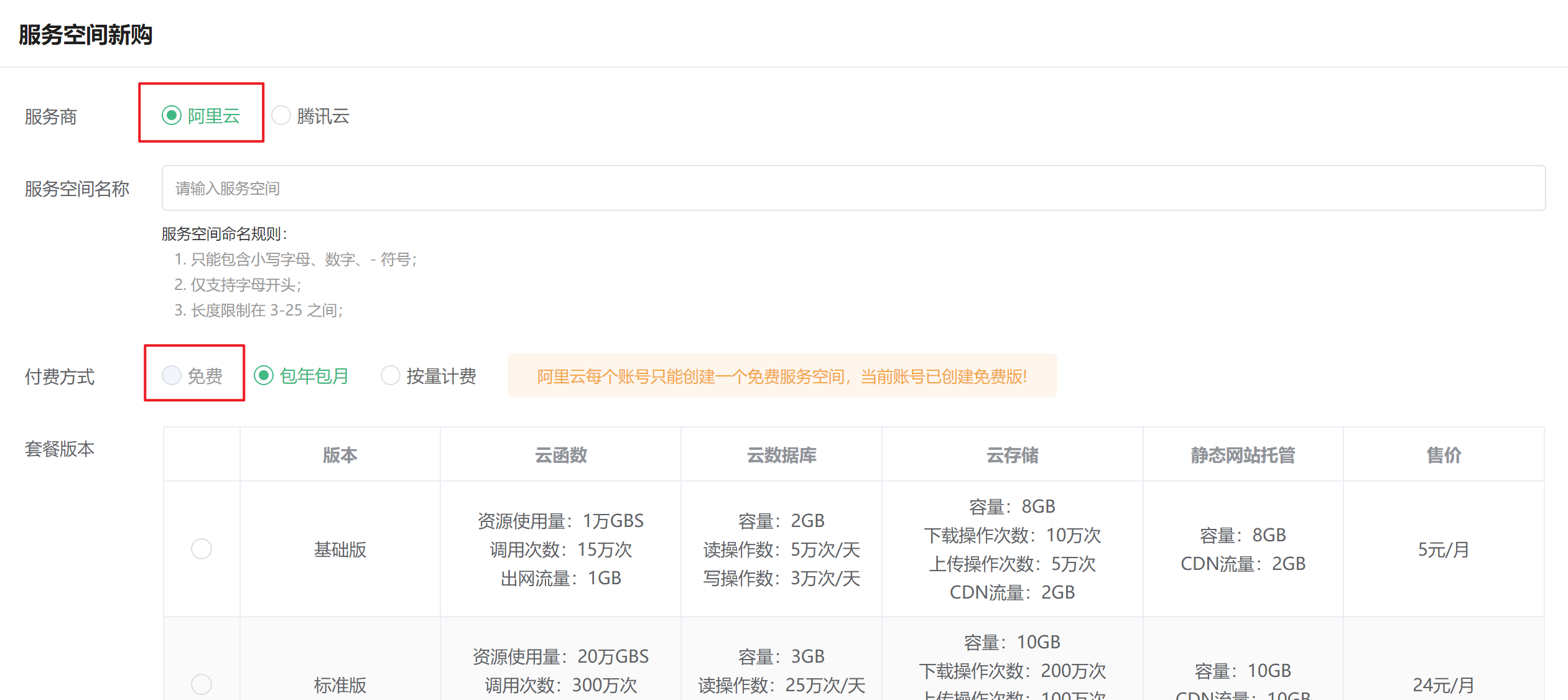Click the 基础版 version name cell
1568x700 pixels.
pyautogui.click(x=340, y=549)
